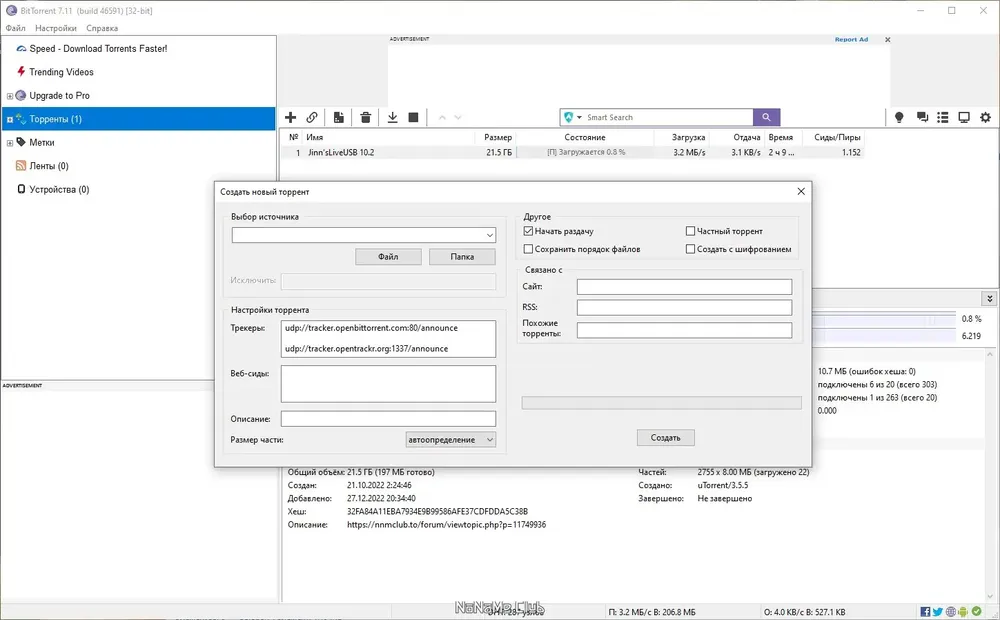Uncheck the Начать раздачу checkbox
This screenshot has width=1000, height=620.
coord(528,231)
